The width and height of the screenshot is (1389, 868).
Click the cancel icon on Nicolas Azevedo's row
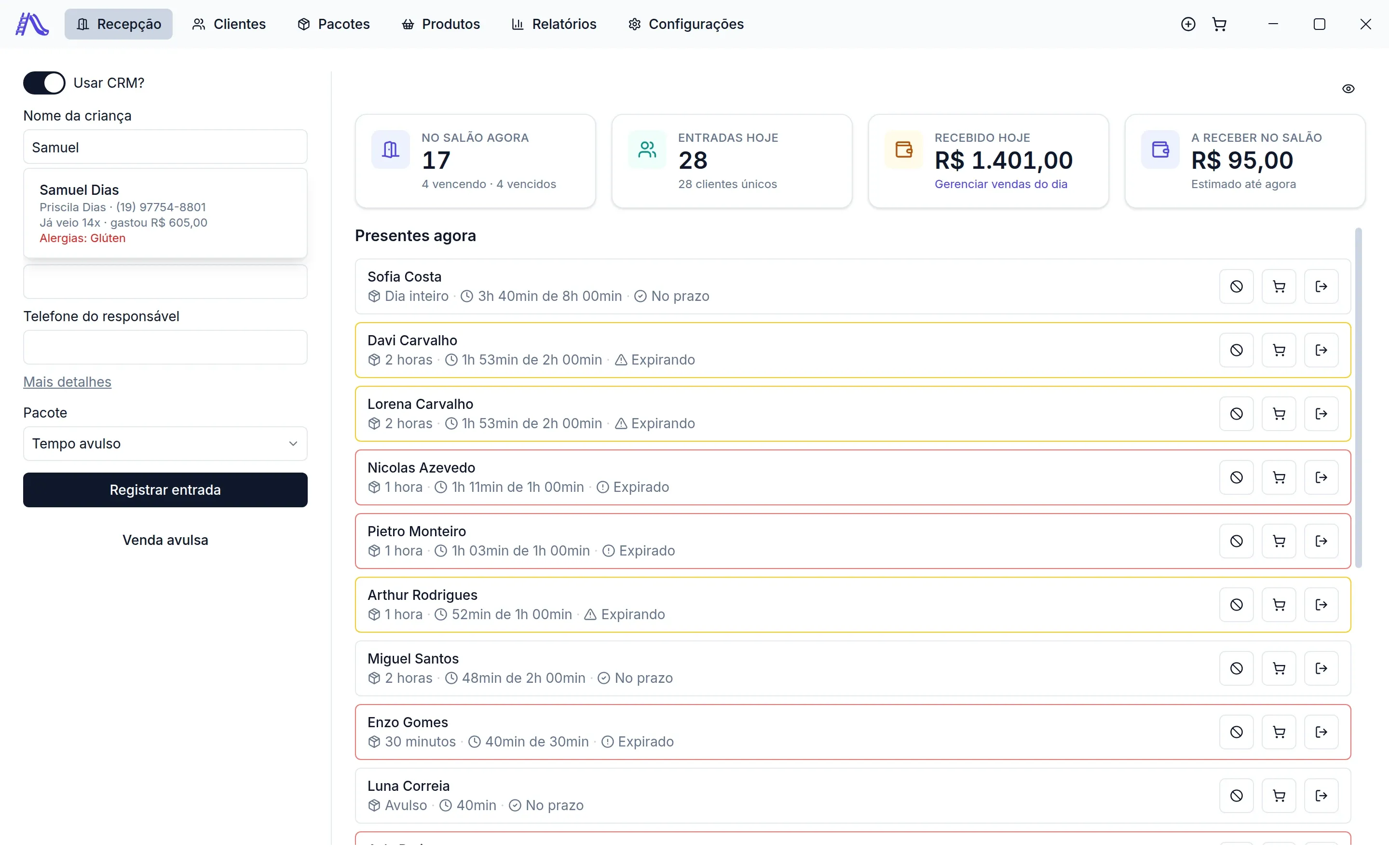pyautogui.click(x=1236, y=477)
